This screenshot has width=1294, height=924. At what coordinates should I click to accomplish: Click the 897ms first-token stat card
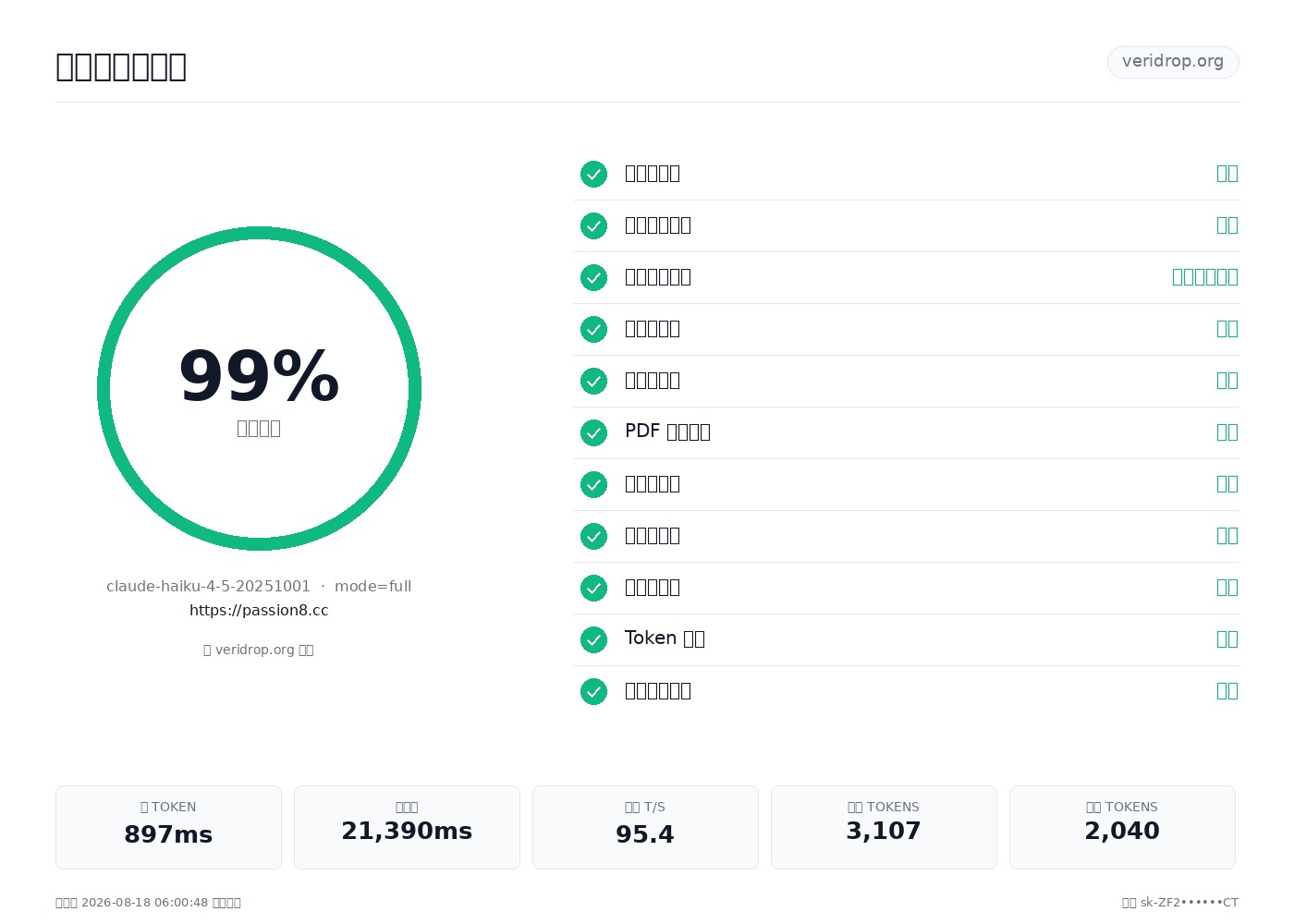click(x=168, y=827)
